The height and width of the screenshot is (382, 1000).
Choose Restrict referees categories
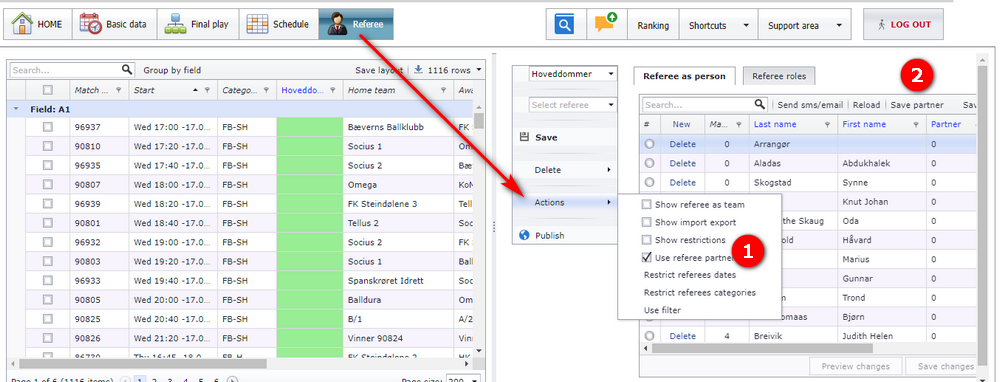700,293
